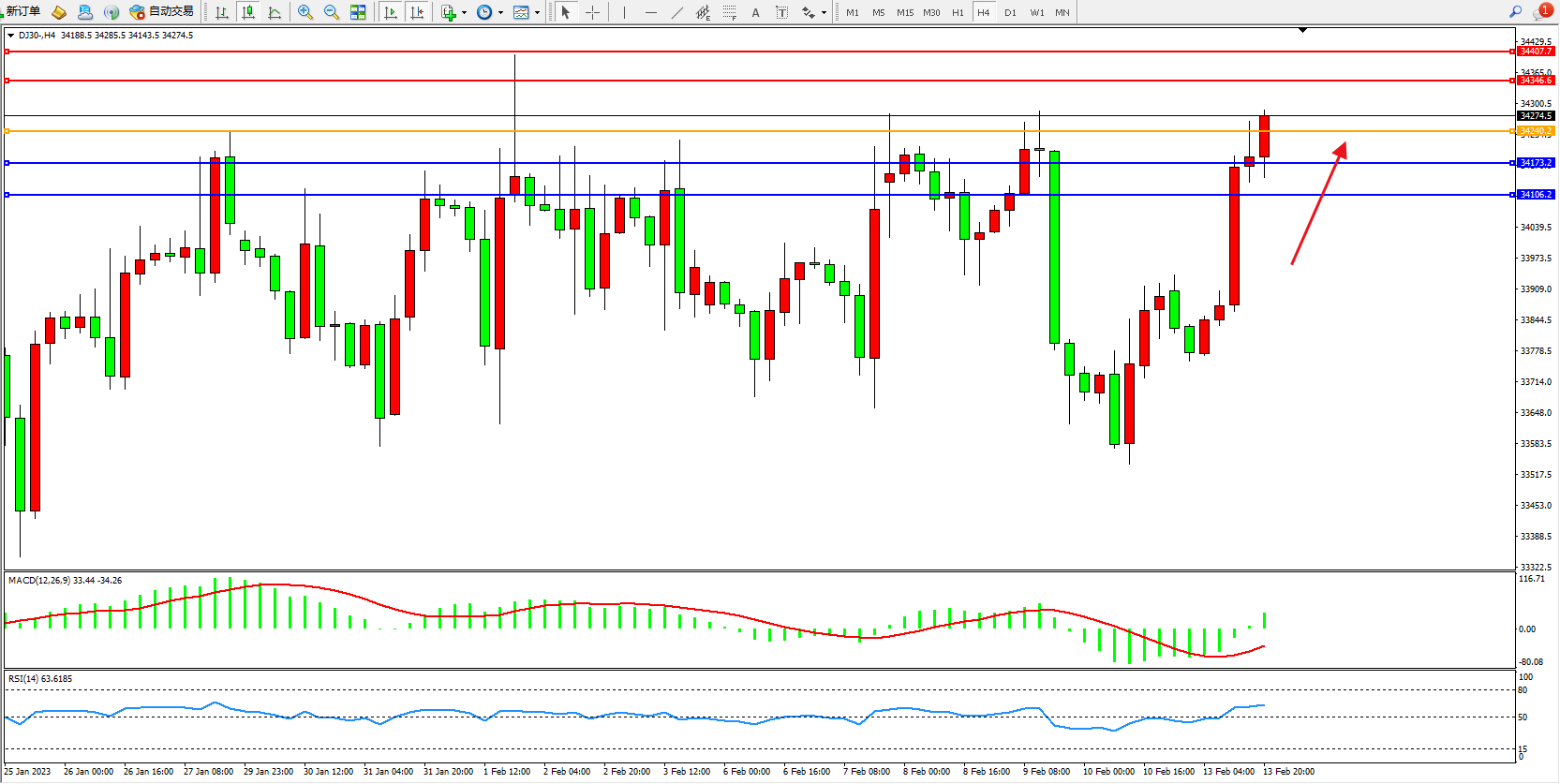Tile windows using the grid icon
The width and height of the screenshot is (1560, 784).
(x=358, y=12)
